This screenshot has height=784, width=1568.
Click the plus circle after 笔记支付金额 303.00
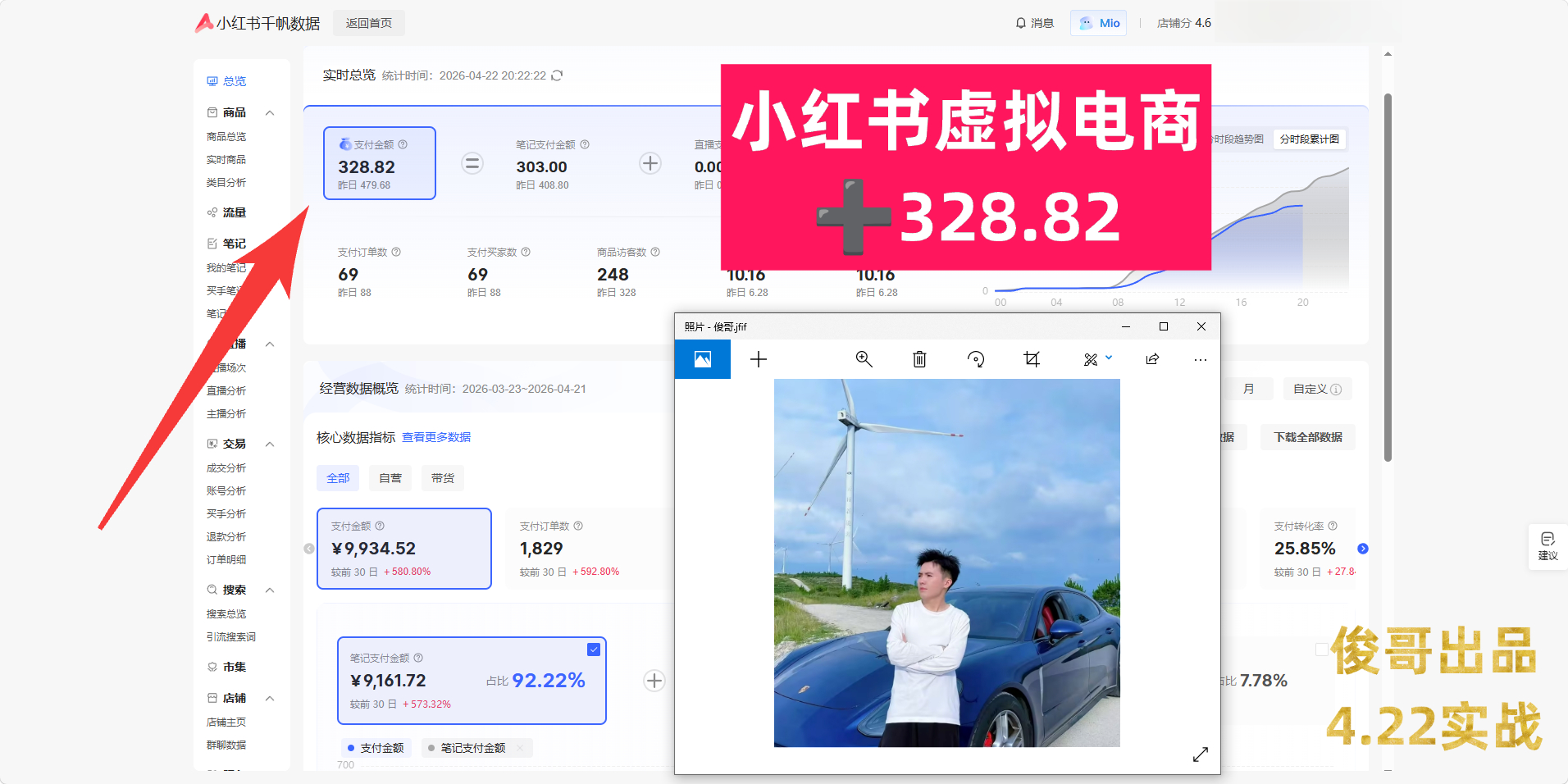[650, 163]
